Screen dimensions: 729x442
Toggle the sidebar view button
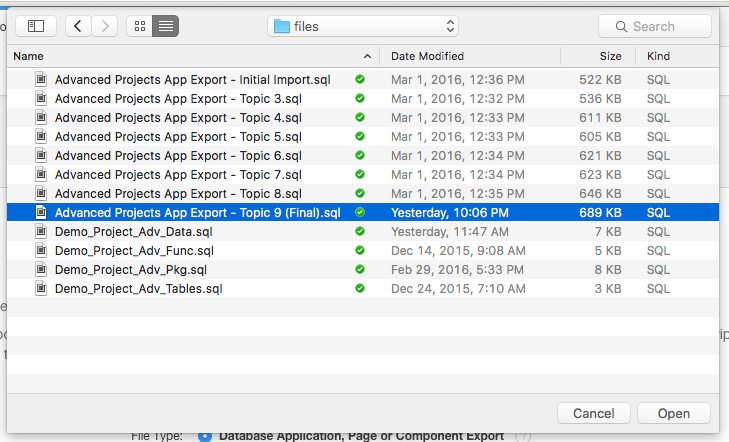pyautogui.click(x=36, y=26)
